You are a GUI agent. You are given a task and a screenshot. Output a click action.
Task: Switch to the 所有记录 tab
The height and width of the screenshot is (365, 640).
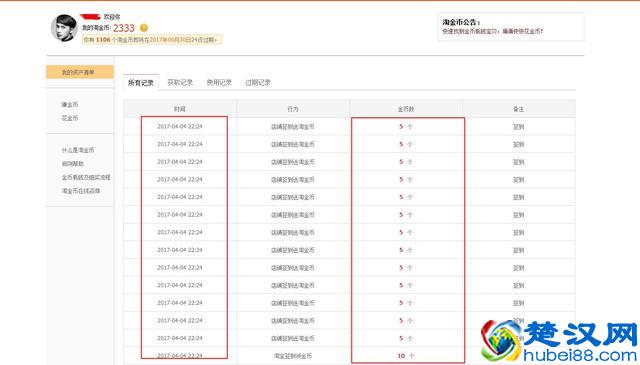click(x=141, y=82)
